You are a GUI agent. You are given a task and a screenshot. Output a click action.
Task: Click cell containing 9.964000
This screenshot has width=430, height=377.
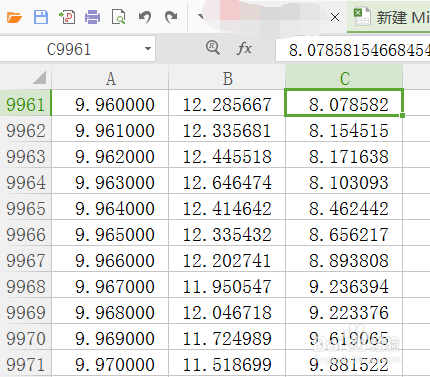(110, 208)
